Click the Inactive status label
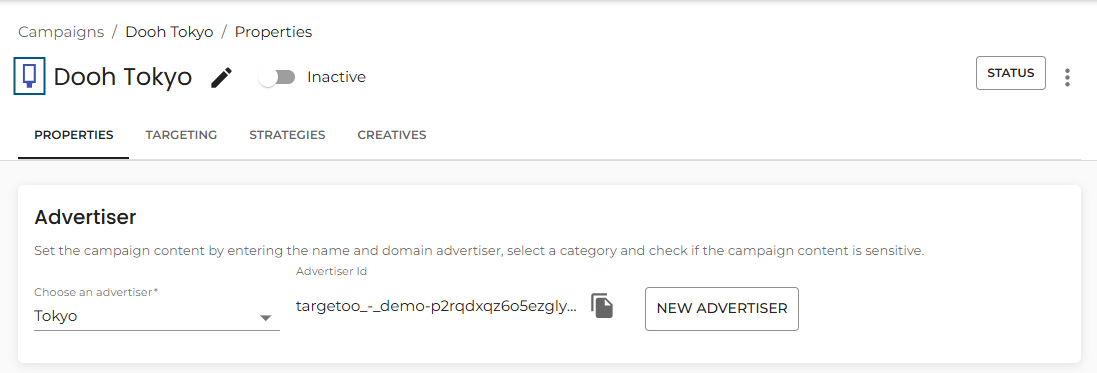Viewport: 1097px width, 373px height. 337,77
